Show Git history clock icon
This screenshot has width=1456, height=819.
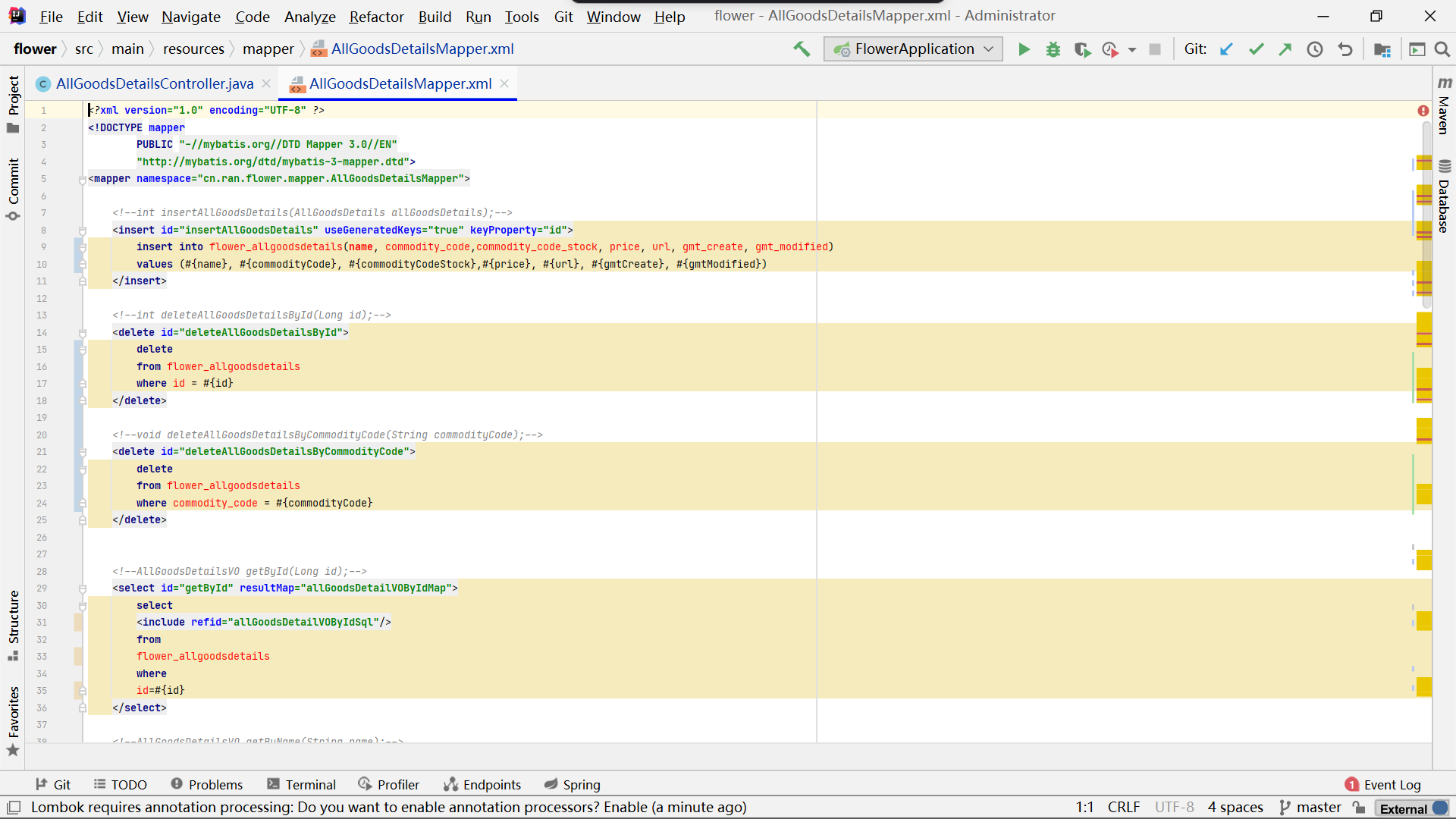pyautogui.click(x=1315, y=49)
